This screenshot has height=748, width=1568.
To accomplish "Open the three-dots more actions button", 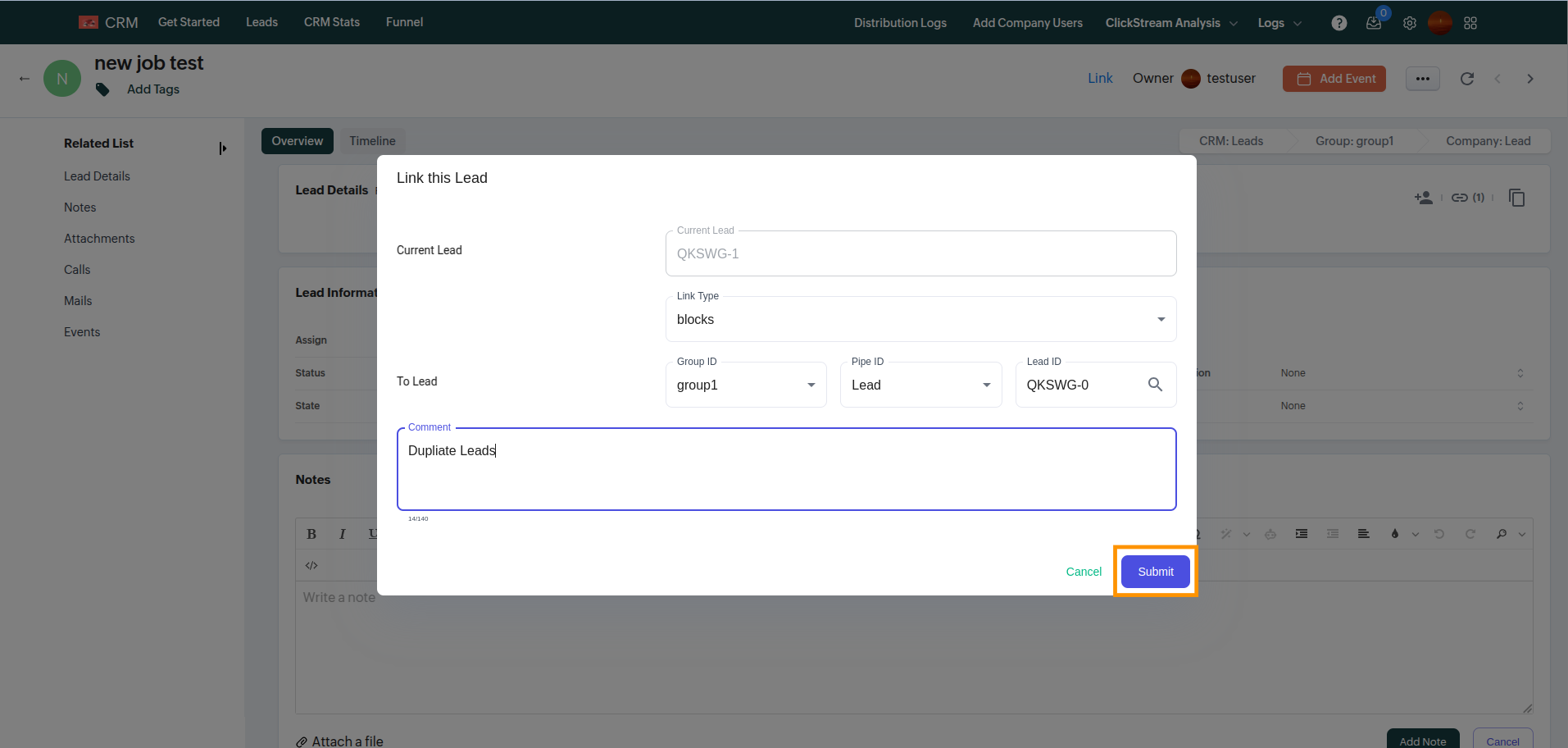I will 1423,79.
